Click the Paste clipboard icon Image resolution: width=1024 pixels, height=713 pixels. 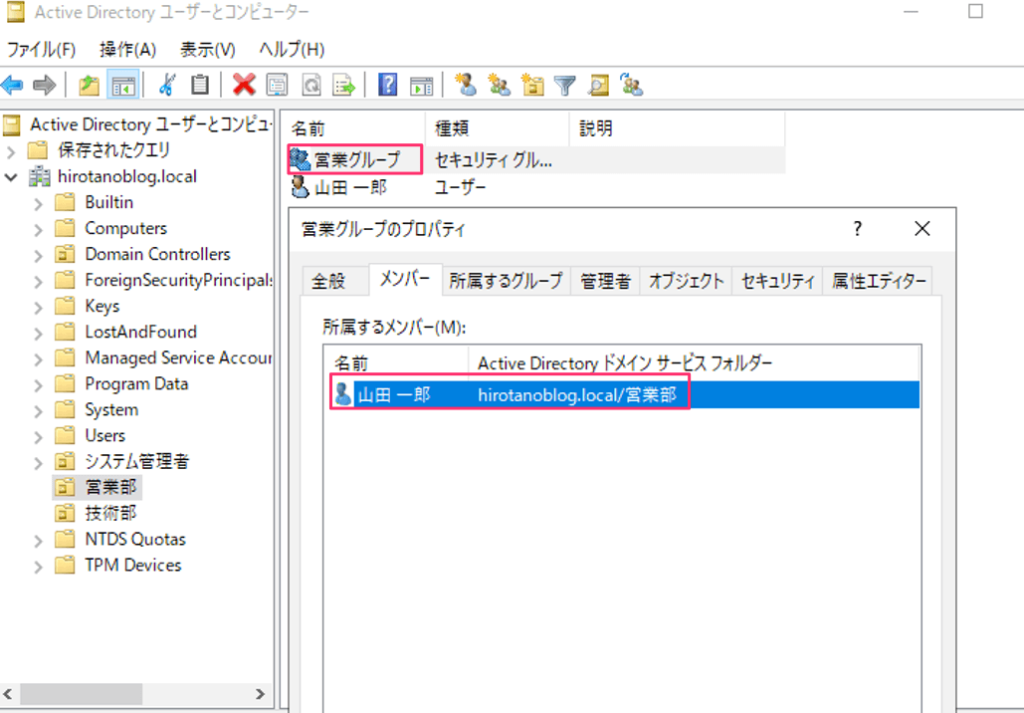point(200,85)
